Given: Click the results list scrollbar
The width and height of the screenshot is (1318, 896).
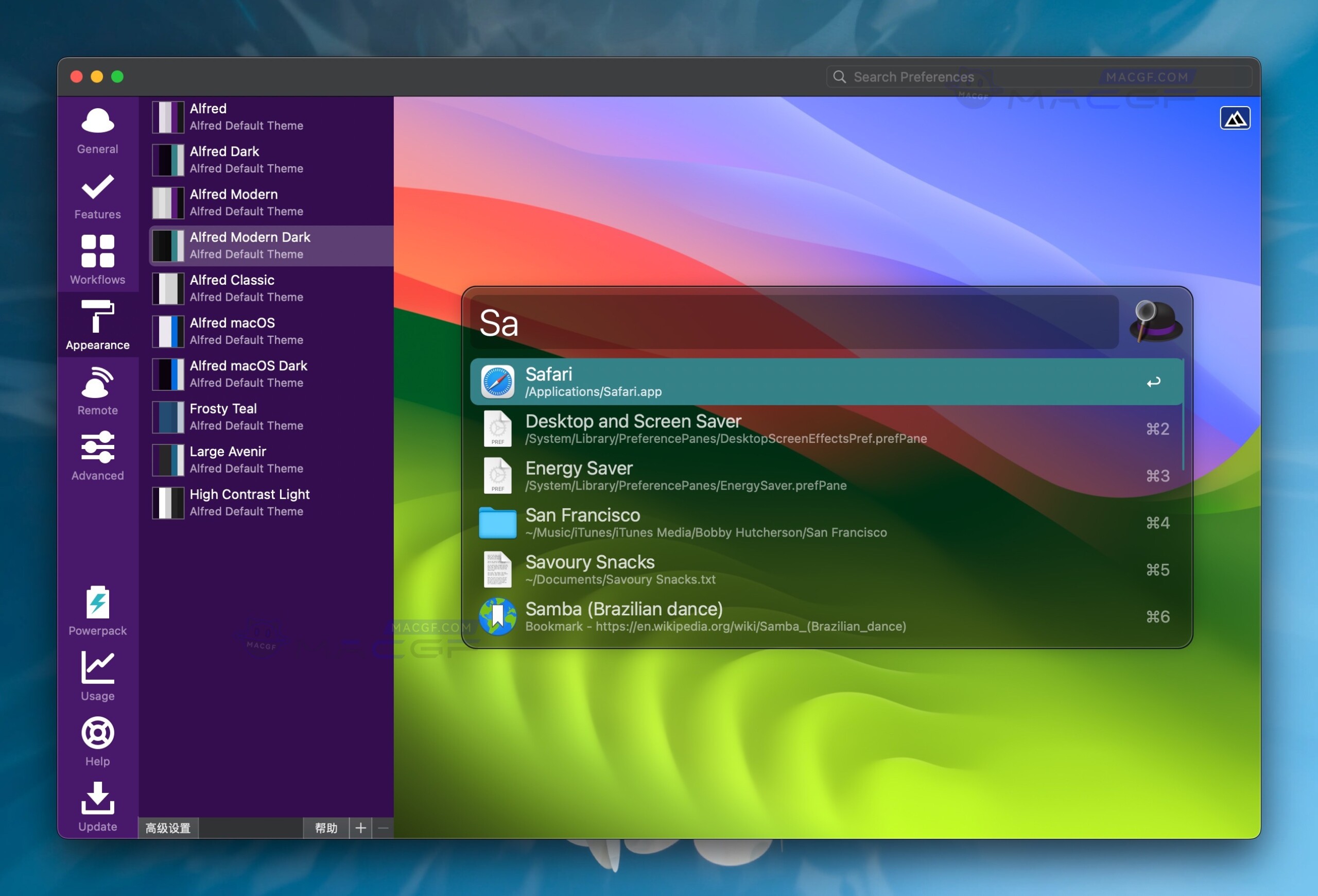Looking at the screenshot, I should pyautogui.click(x=1183, y=415).
